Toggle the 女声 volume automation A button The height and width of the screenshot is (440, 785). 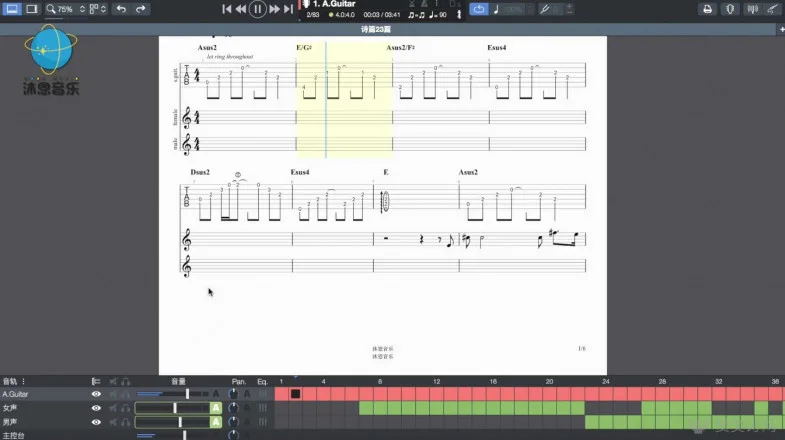[x=216, y=408]
